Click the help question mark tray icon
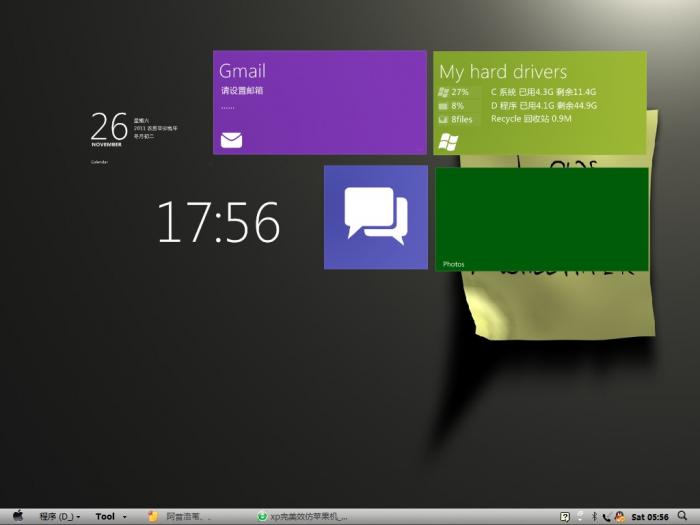 coord(565,517)
